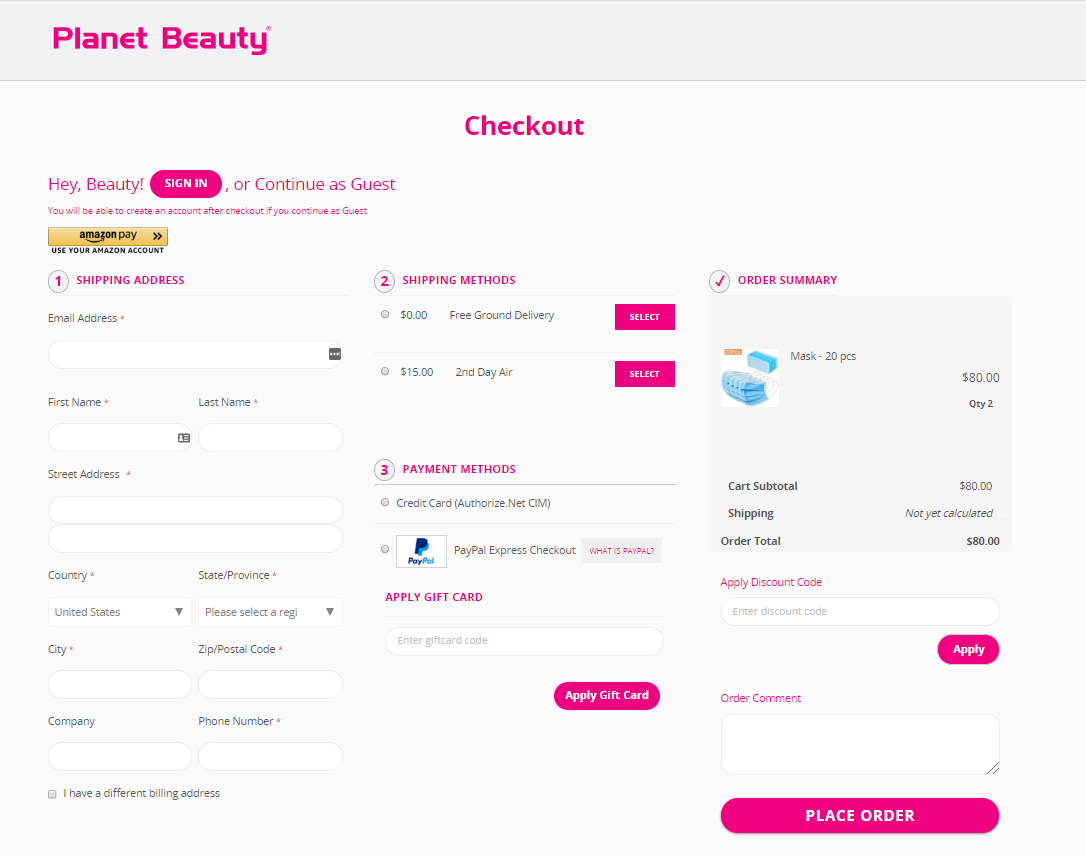1086x856 pixels.
Task: Click the Order Comment text area
Action: (860, 744)
